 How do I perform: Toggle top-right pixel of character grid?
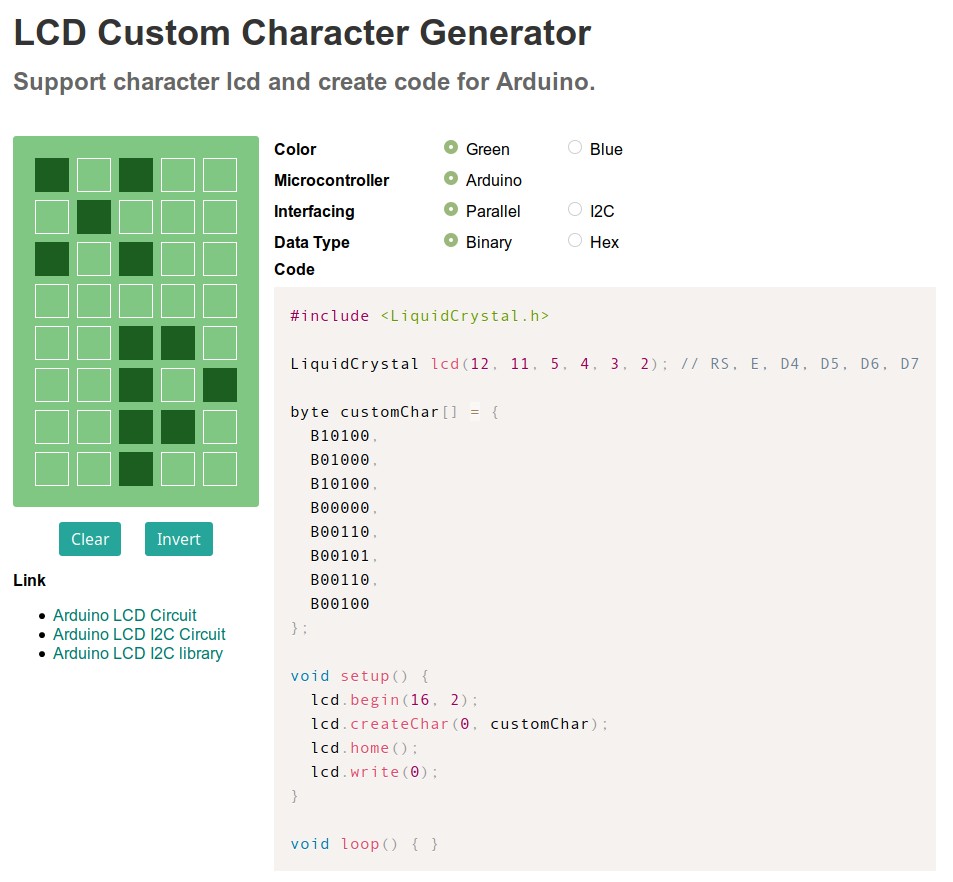(x=220, y=175)
